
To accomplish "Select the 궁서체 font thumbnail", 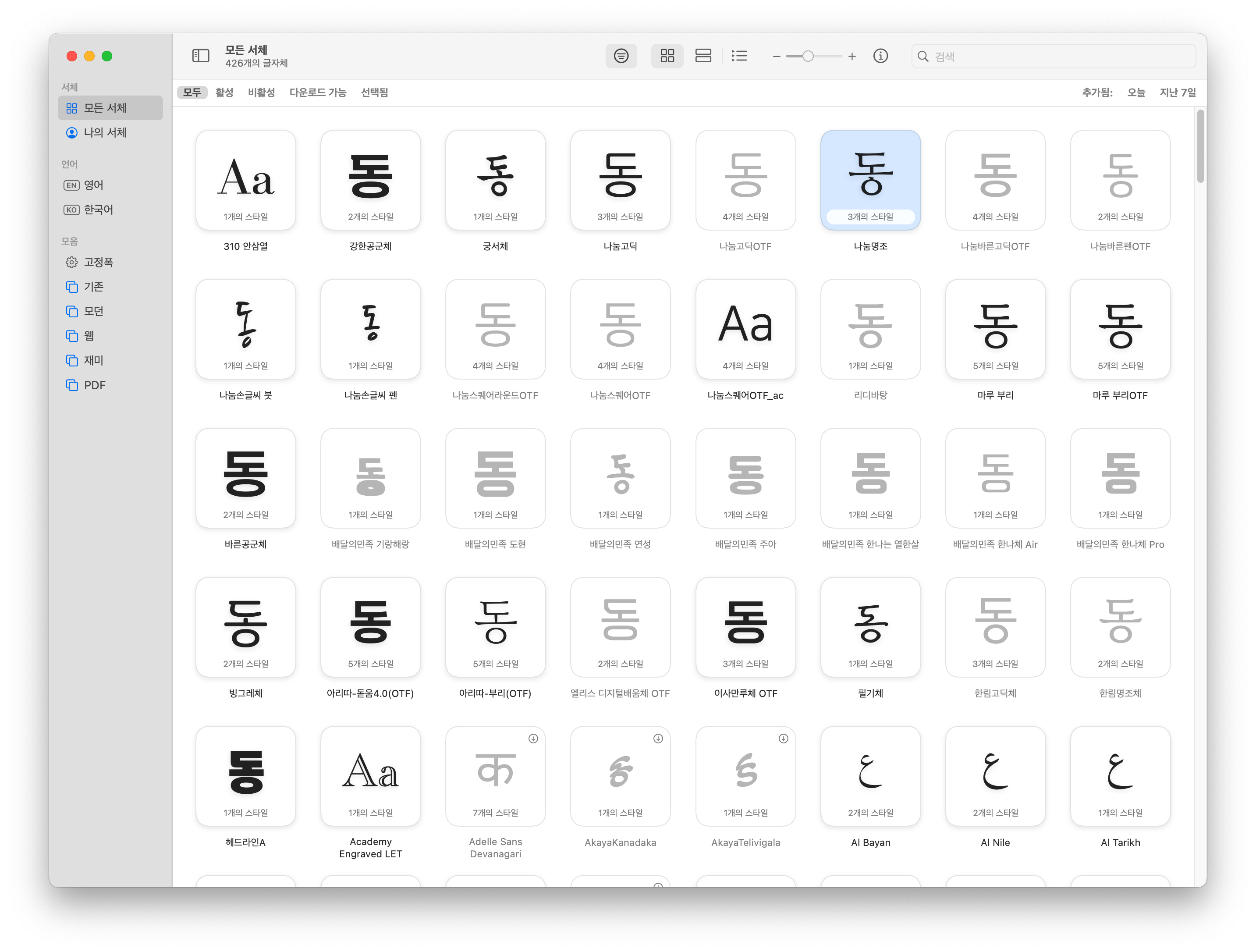I will [495, 180].
